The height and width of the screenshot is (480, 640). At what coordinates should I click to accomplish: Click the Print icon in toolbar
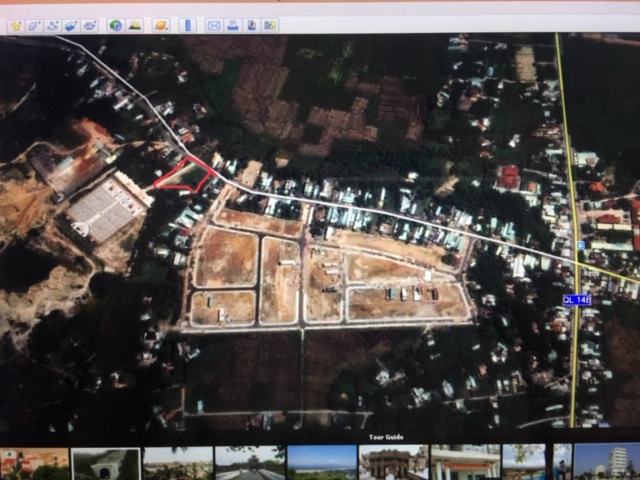pos(232,25)
